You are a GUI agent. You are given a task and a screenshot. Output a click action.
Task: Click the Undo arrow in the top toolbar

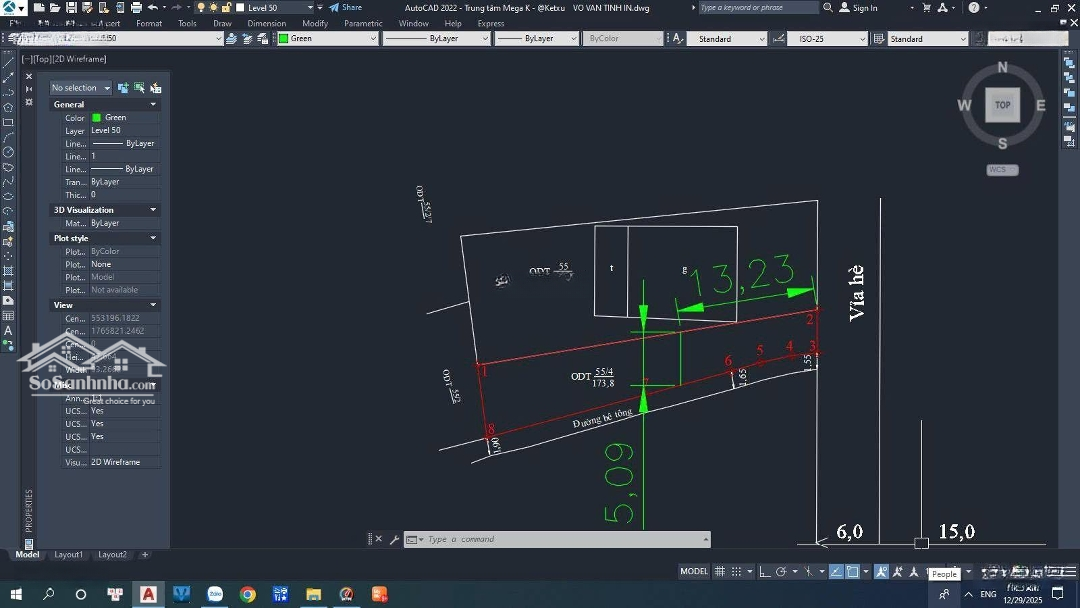(x=153, y=8)
